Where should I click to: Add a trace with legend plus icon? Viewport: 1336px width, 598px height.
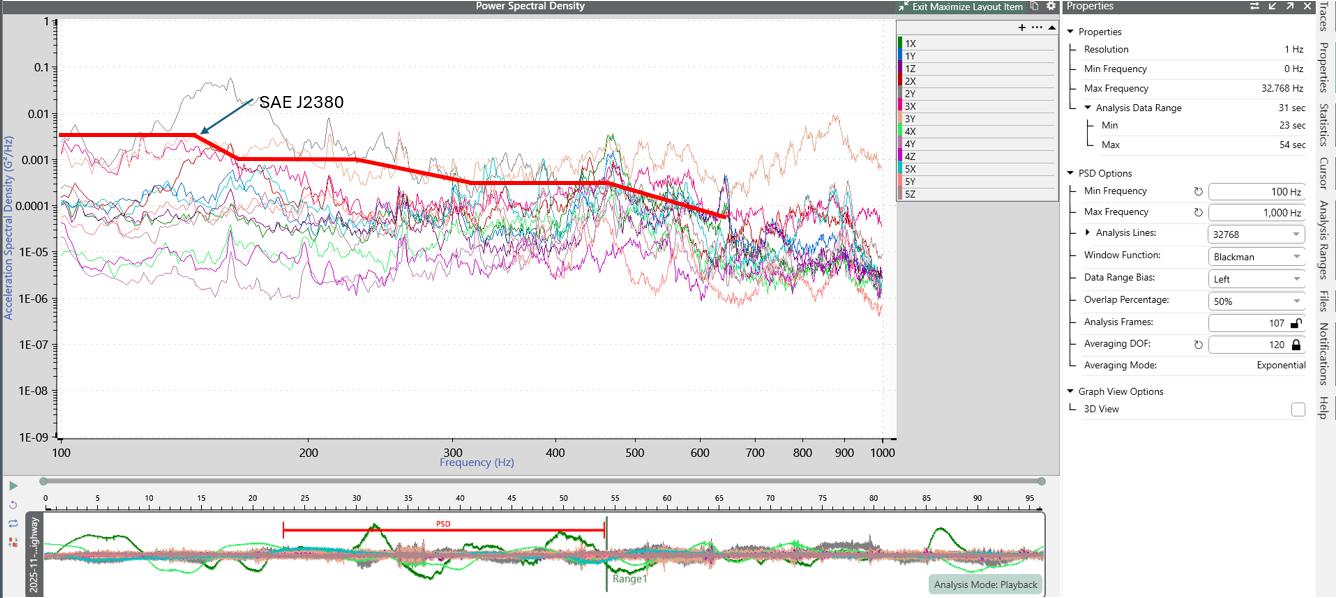1022,28
